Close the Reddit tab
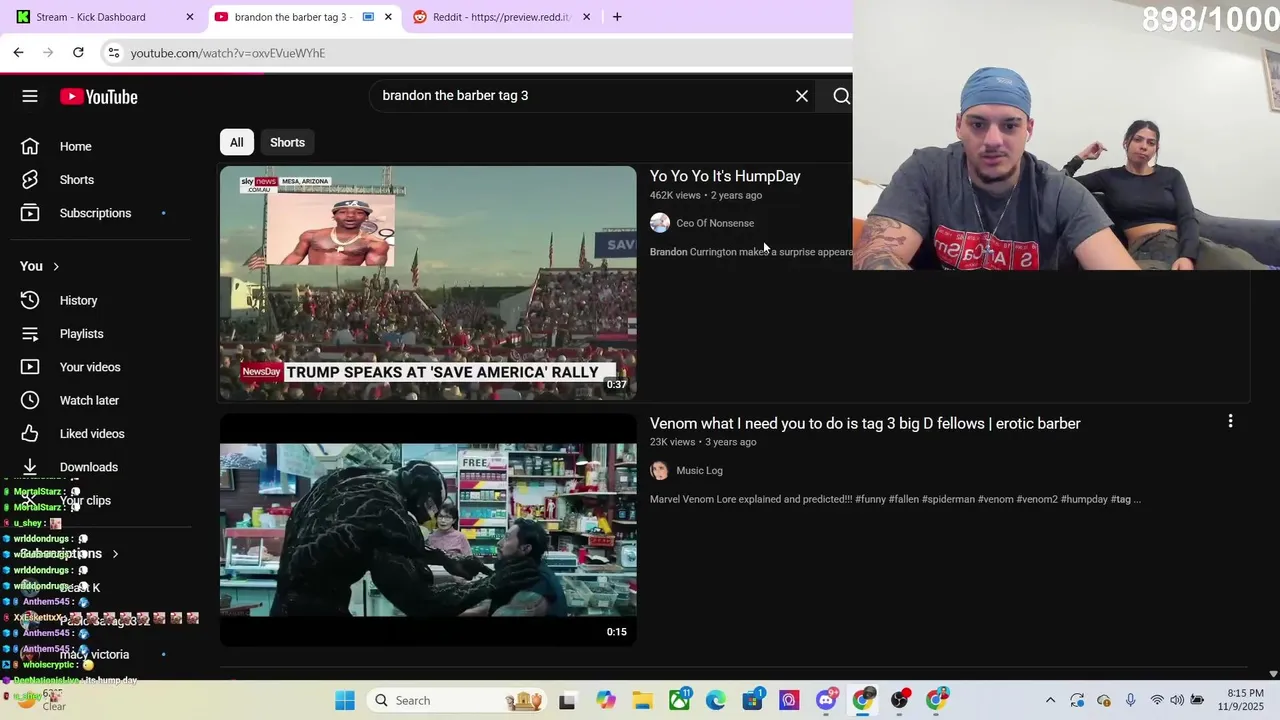Screen dimensions: 1280x720 tap(586, 17)
